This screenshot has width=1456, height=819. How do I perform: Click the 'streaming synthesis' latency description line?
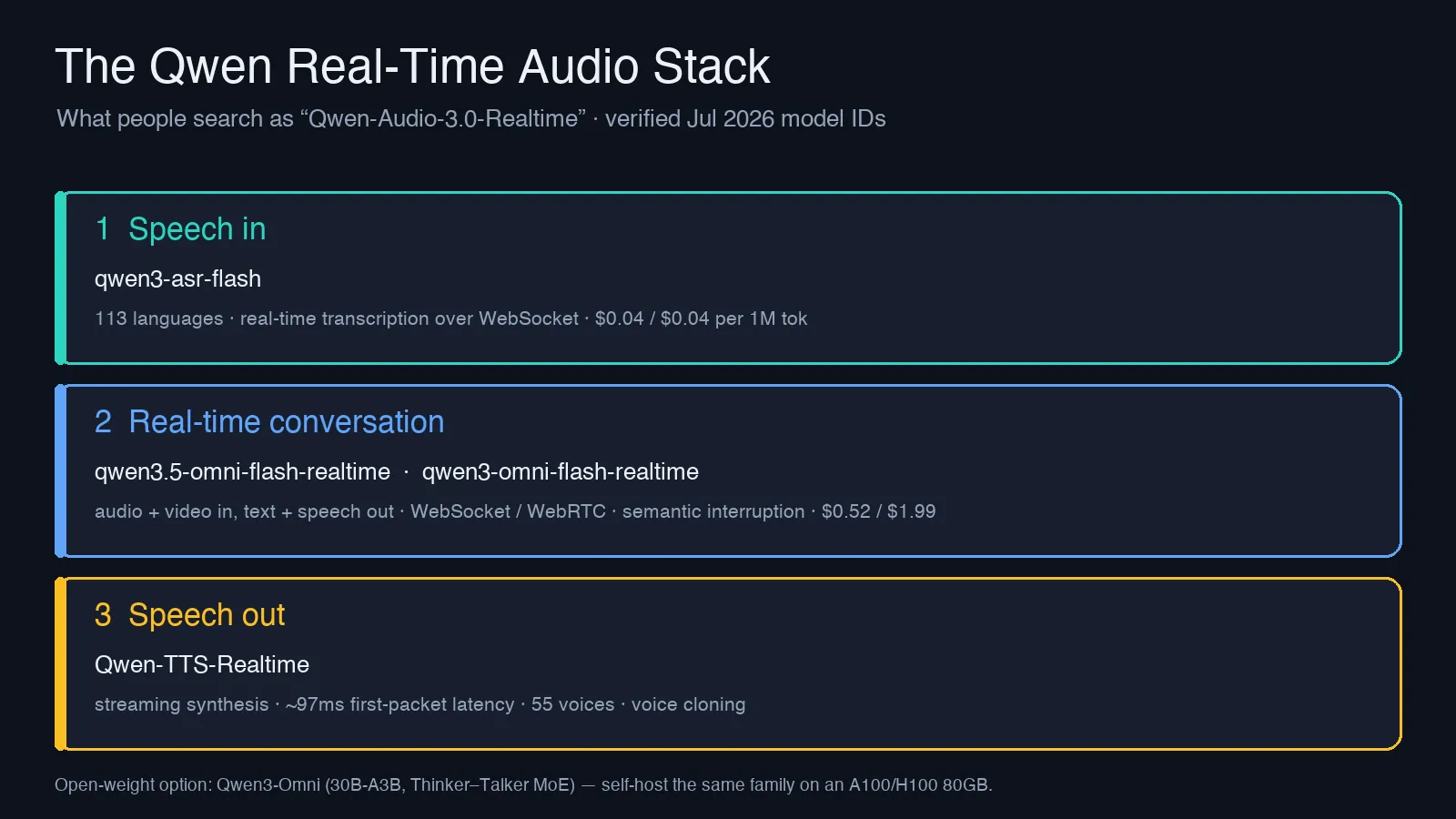(x=420, y=704)
